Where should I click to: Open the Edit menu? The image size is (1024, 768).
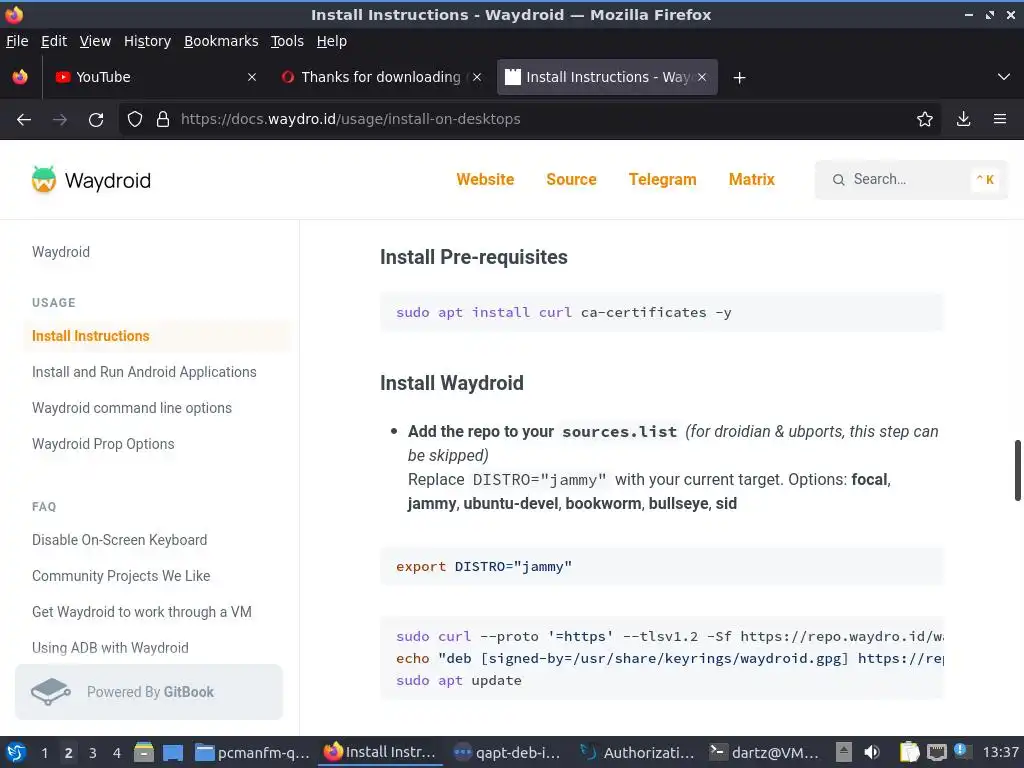54,41
